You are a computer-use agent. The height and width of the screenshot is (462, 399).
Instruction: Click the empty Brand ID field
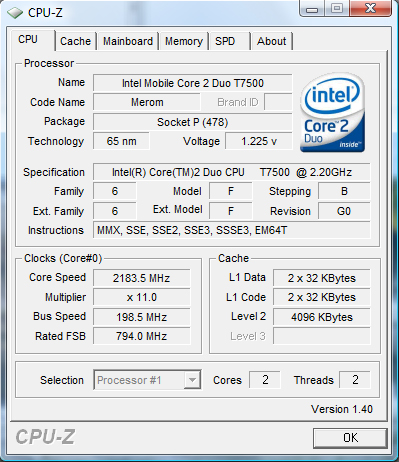tap(278, 102)
